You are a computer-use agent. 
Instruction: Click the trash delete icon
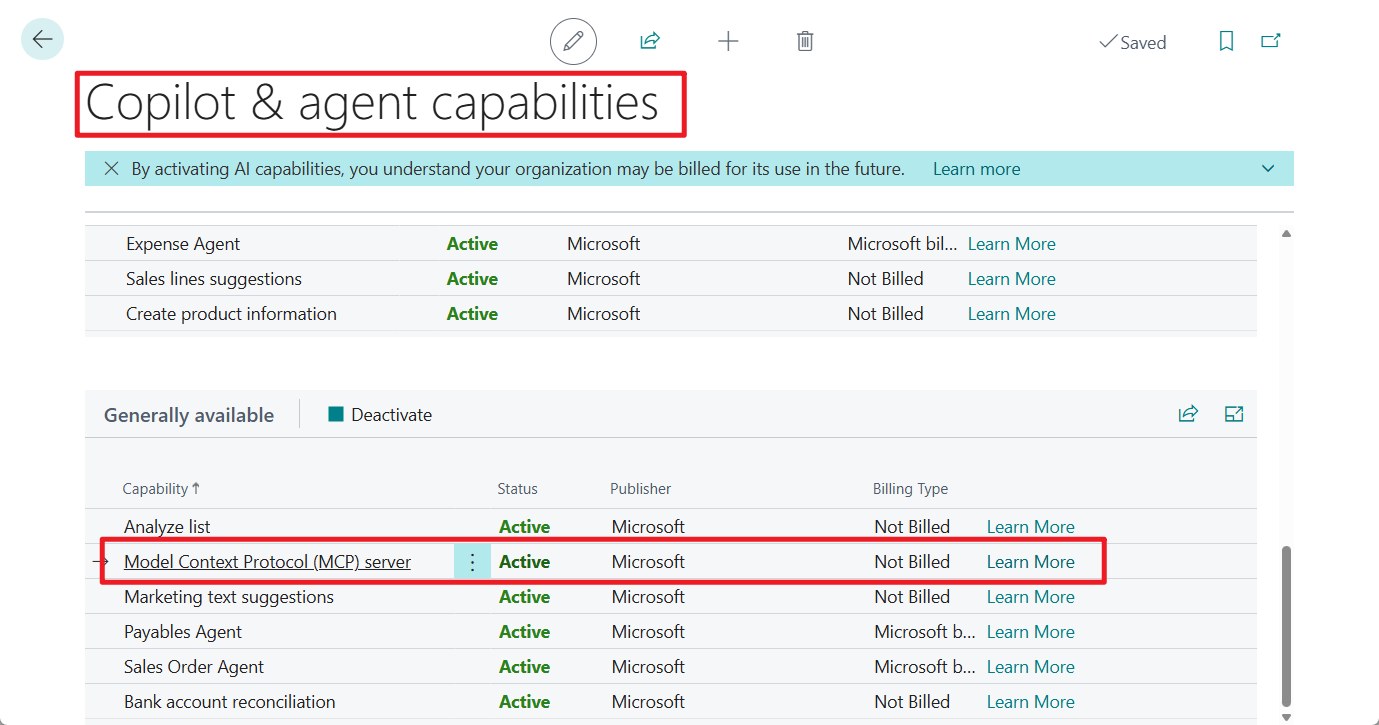[805, 41]
